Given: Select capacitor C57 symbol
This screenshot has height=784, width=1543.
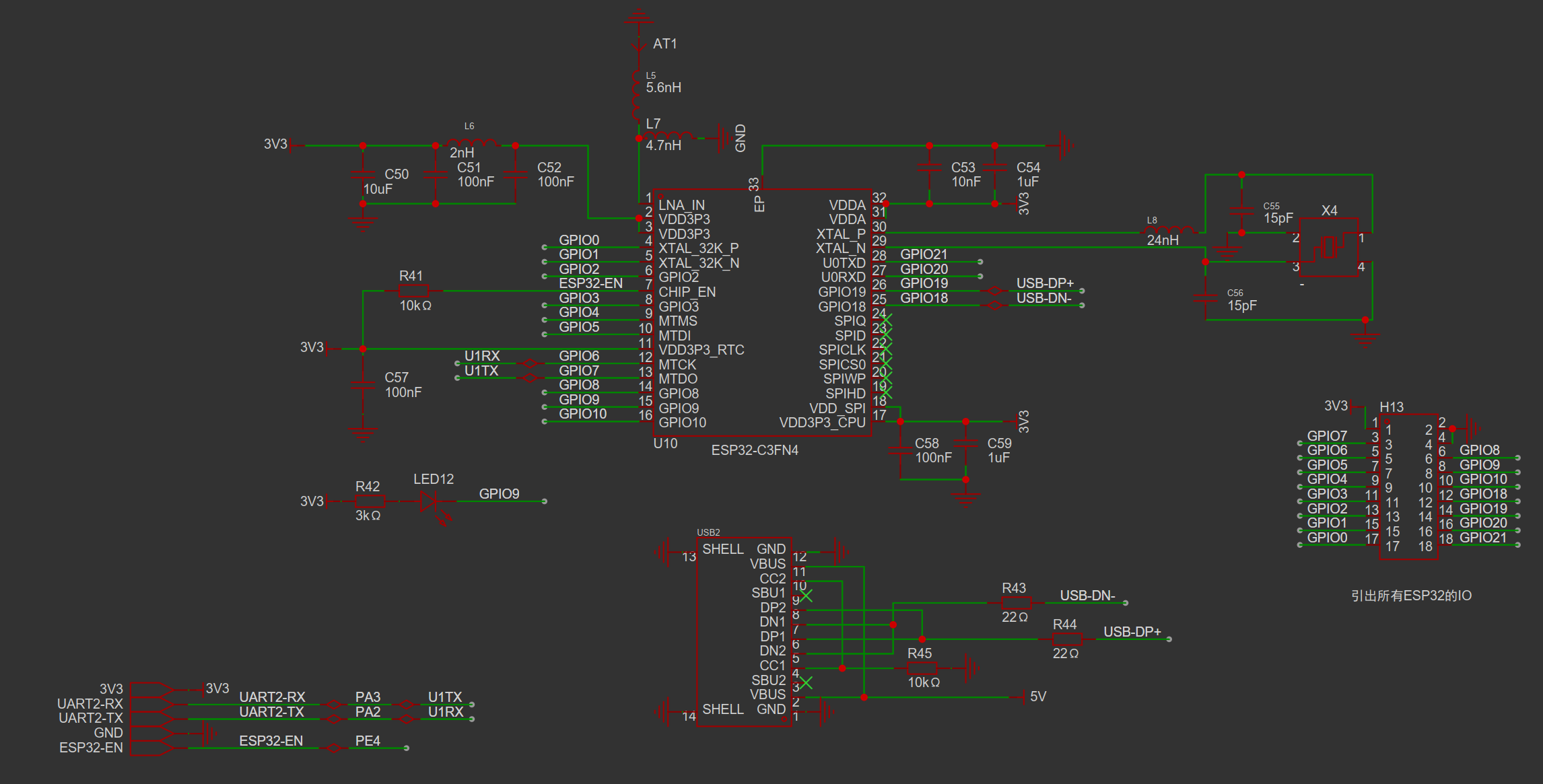Looking at the screenshot, I should click(364, 385).
